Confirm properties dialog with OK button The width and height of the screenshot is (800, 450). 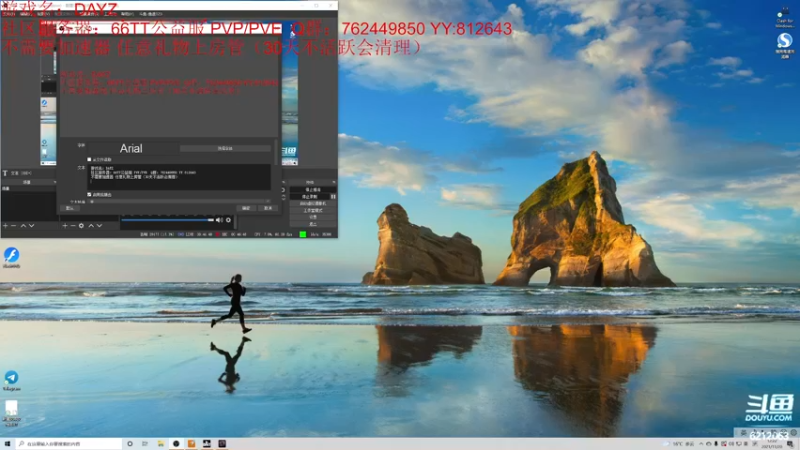pyautogui.click(x=246, y=208)
